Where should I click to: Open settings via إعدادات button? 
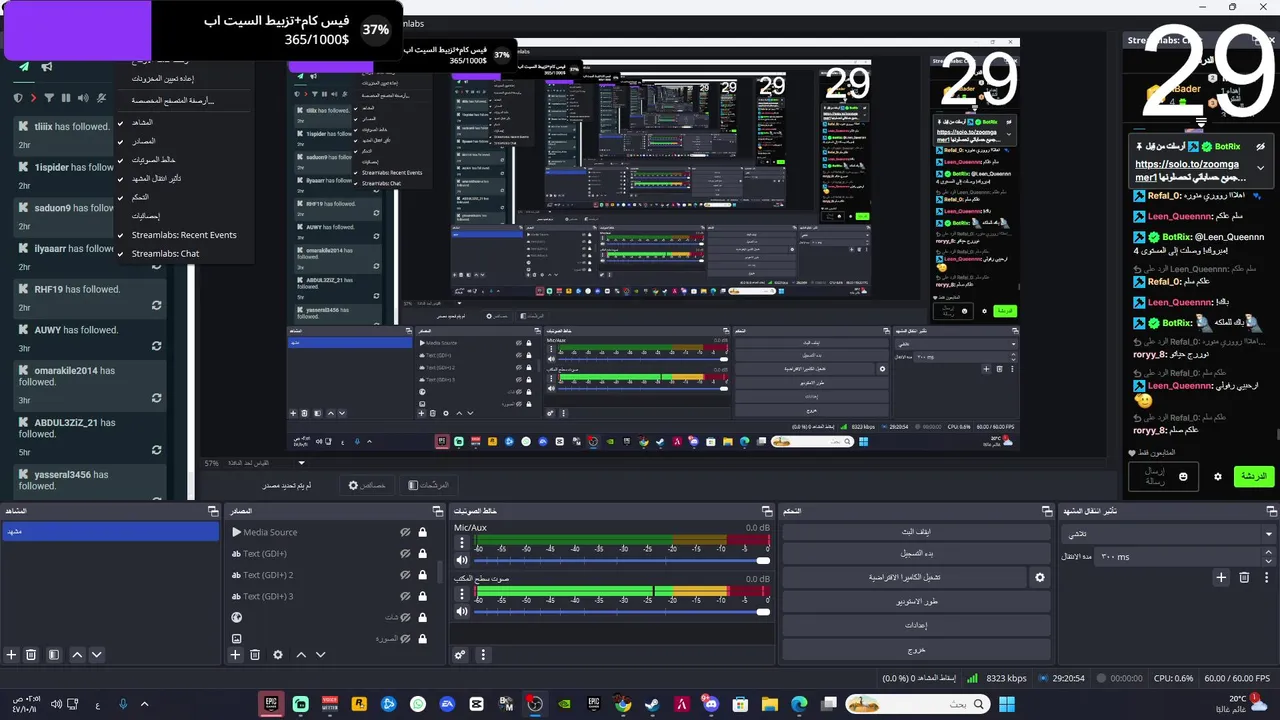[916, 625]
